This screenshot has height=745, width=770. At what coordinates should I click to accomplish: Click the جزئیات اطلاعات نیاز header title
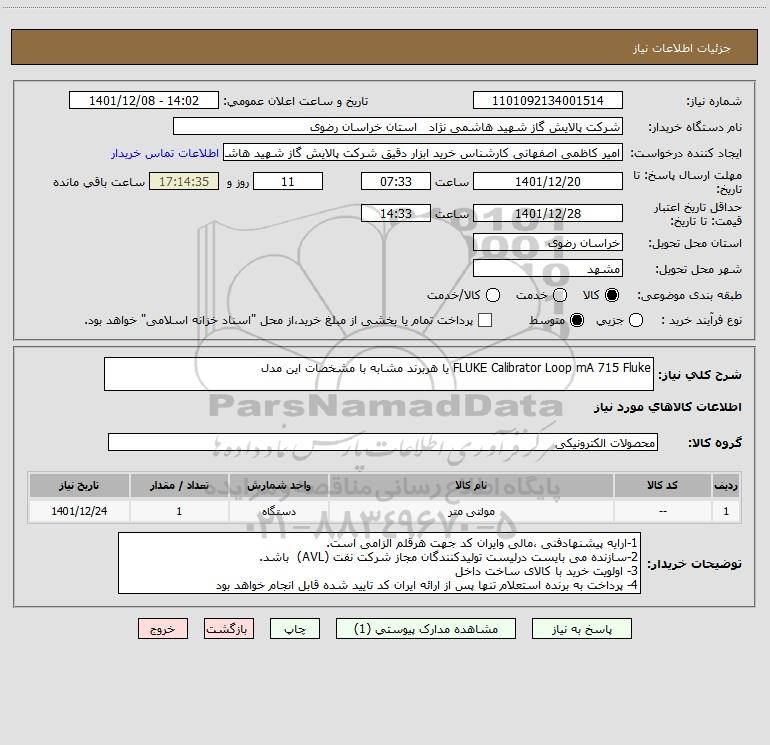(681, 48)
